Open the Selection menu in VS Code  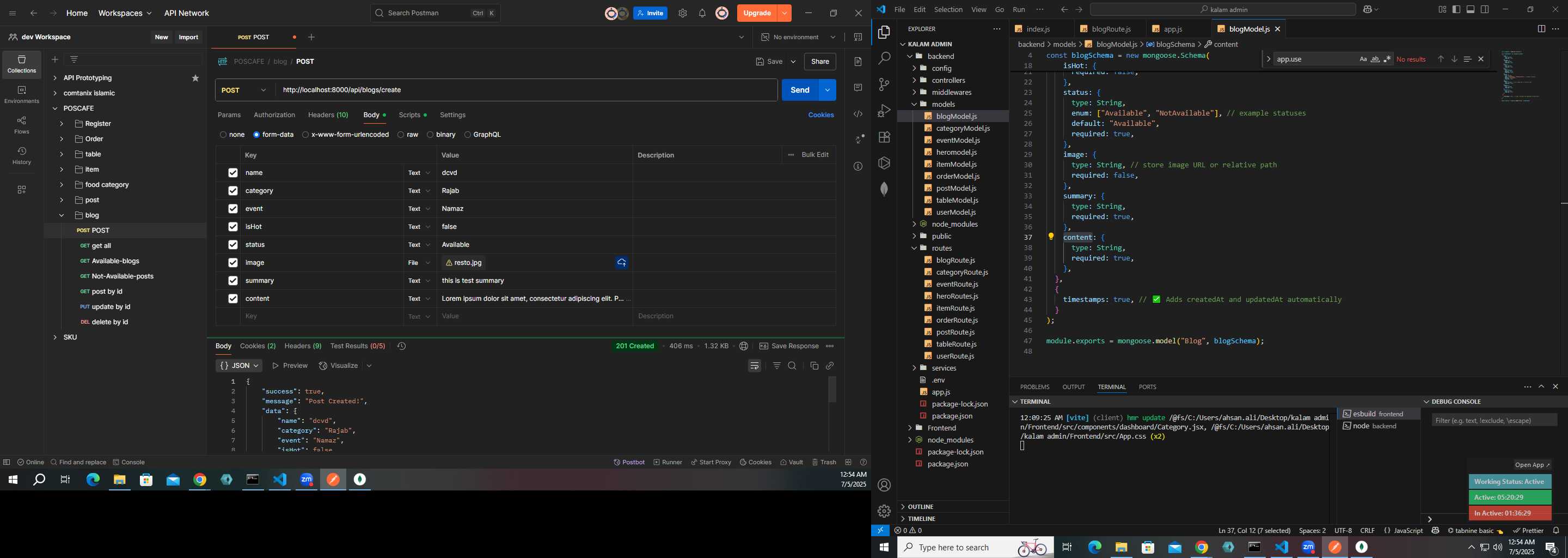coord(948,9)
